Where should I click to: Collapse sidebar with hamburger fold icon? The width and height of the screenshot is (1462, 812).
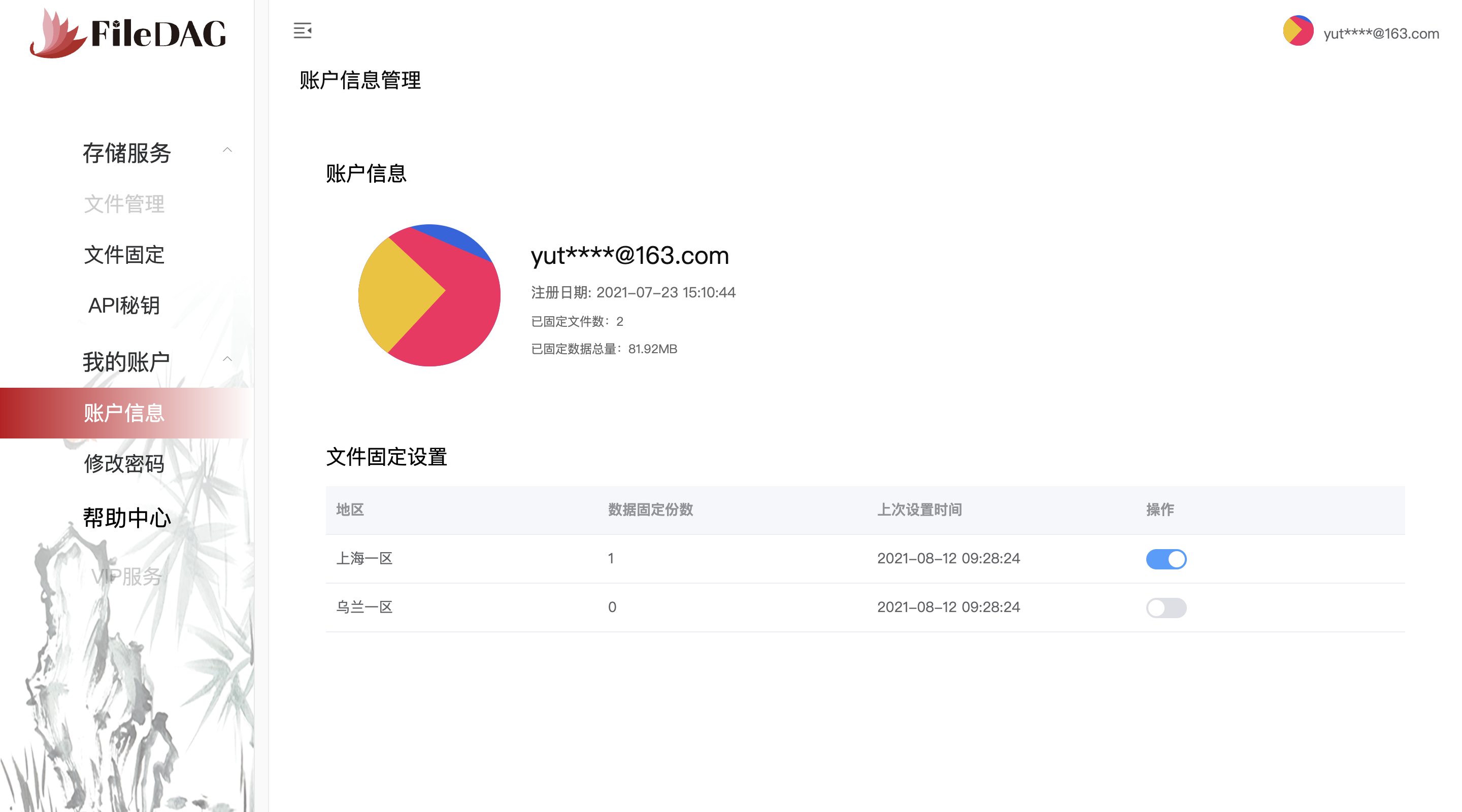tap(302, 30)
